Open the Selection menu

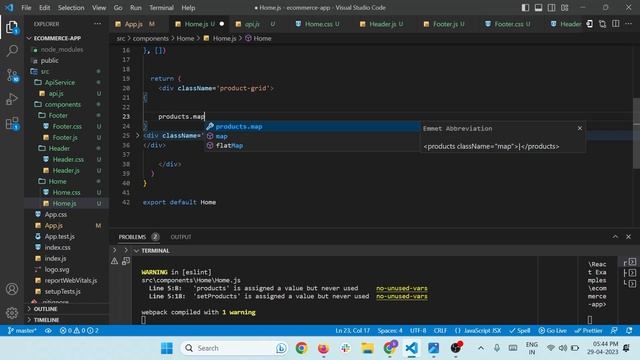[71, 8]
